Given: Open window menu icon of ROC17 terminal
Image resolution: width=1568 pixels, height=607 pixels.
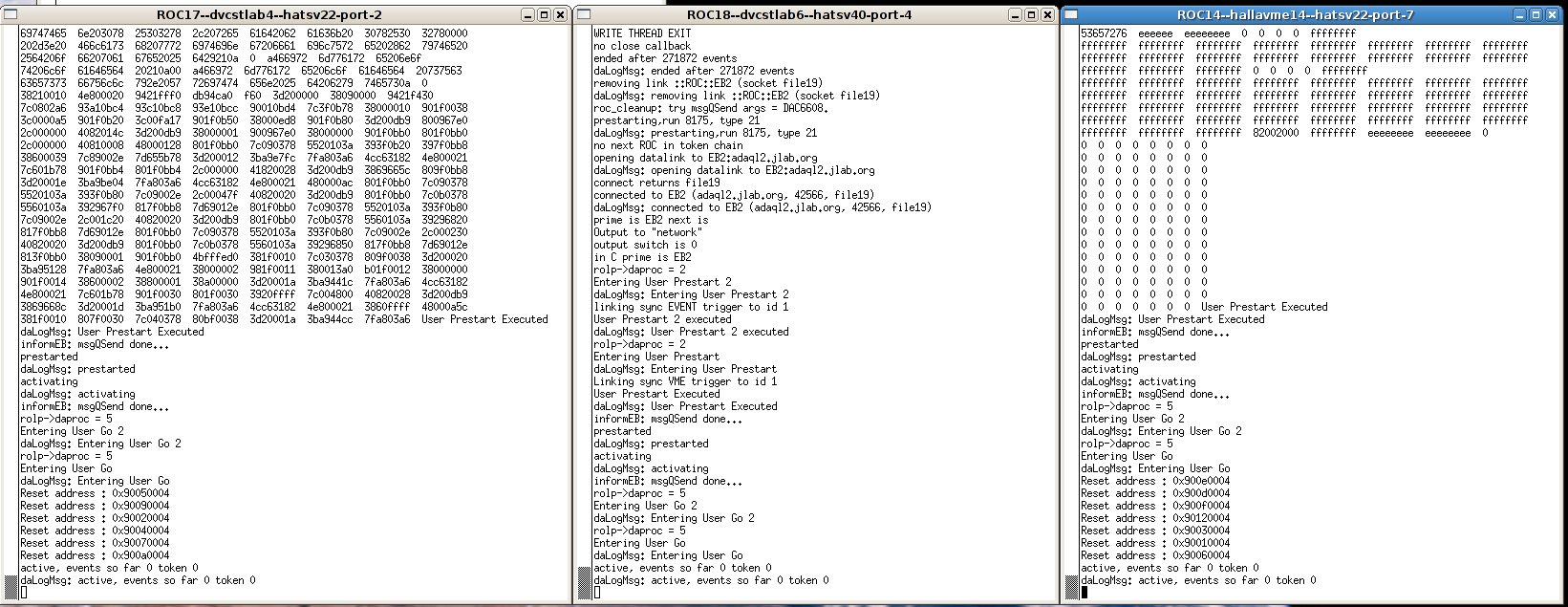Looking at the screenshot, I should 11,14.
